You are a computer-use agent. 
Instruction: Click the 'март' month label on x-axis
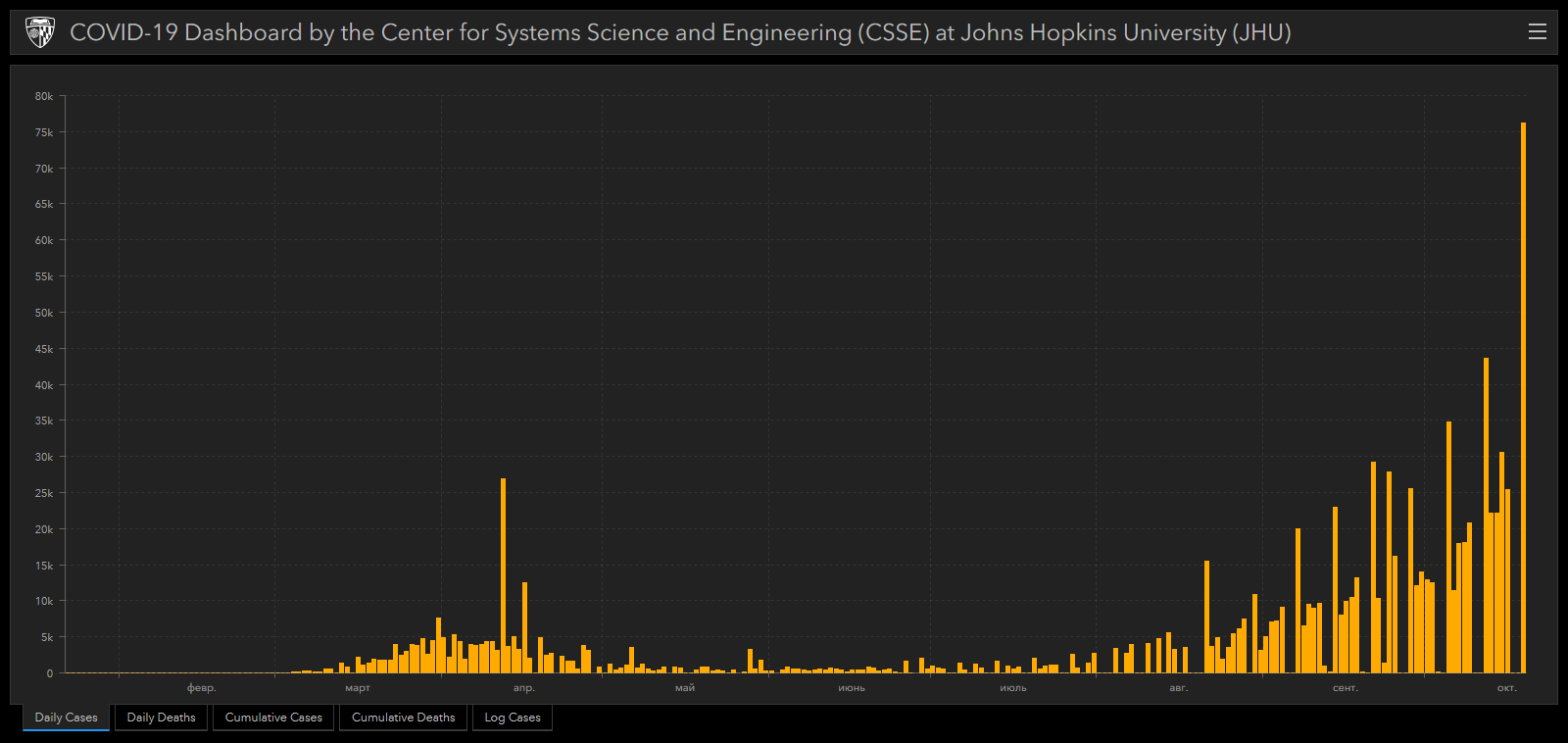pyautogui.click(x=358, y=688)
